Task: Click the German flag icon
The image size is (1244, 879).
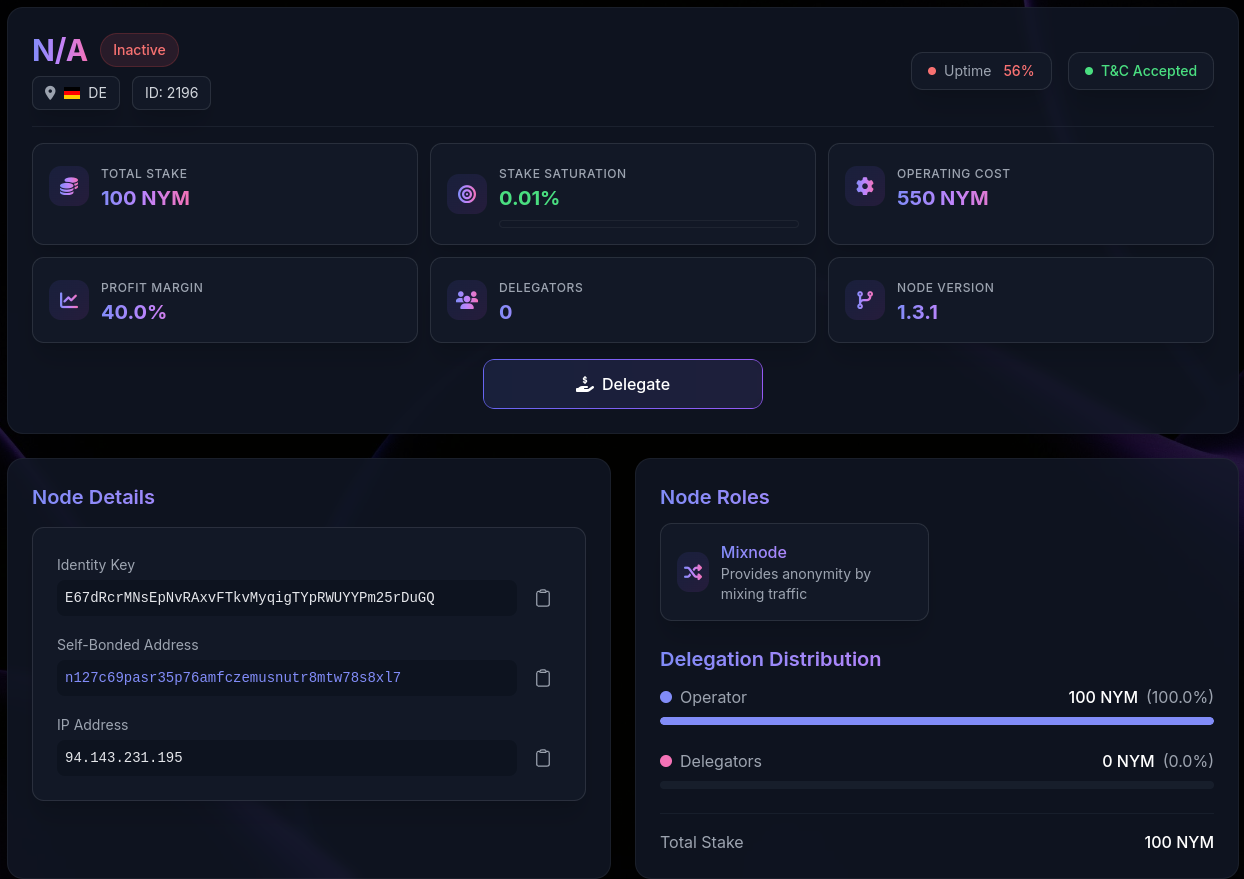Action: point(72,93)
